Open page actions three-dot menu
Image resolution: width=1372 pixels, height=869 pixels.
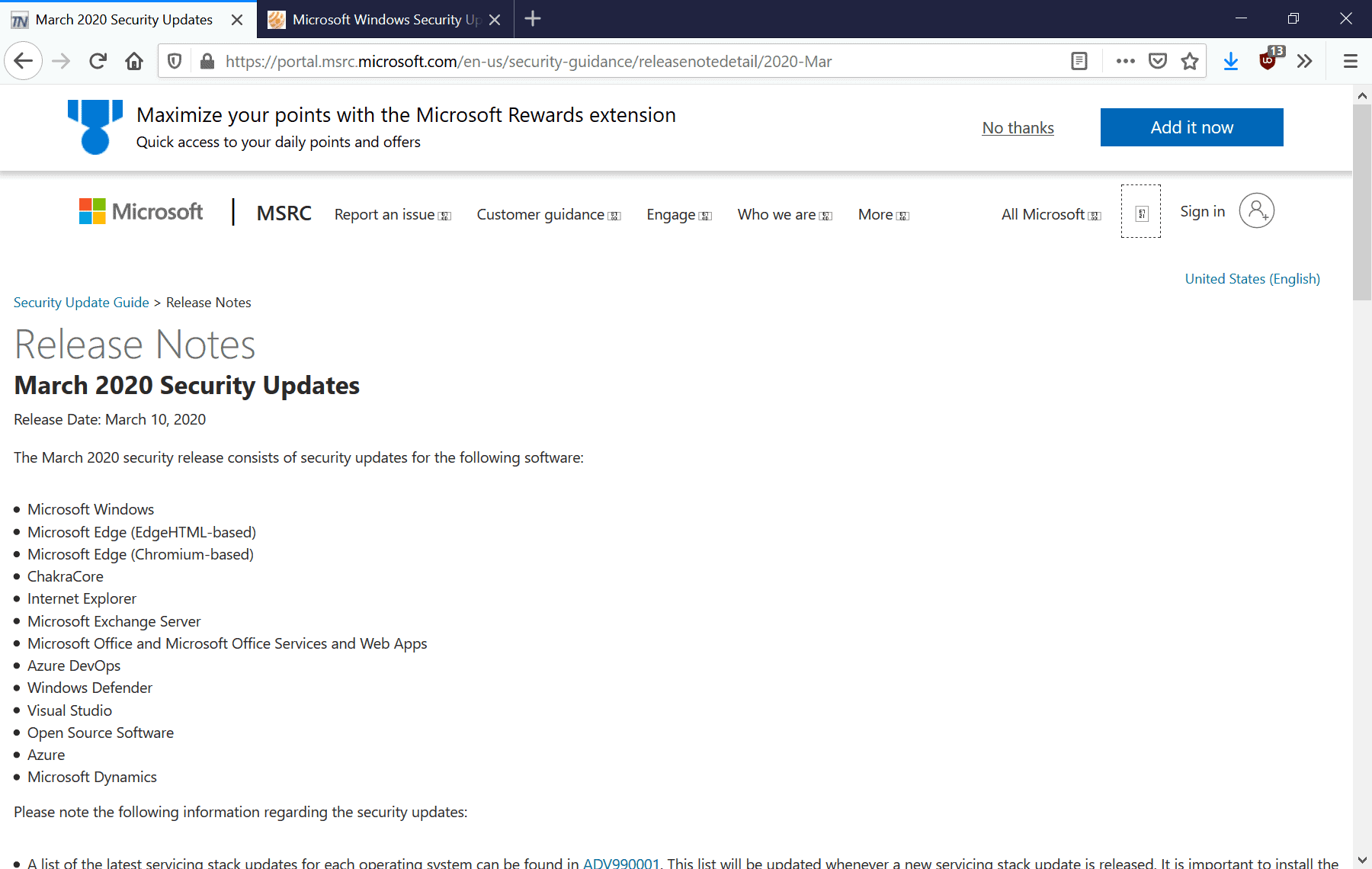click(x=1125, y=61)
